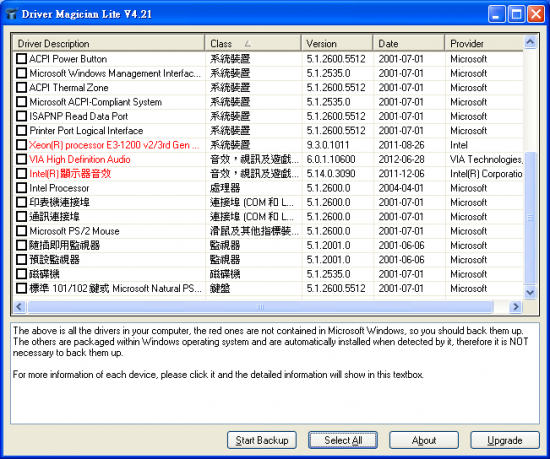The width and height of the screenshot is (550, 459).
Task: Click inside the driver information textbox
Action: pos(275,373)
